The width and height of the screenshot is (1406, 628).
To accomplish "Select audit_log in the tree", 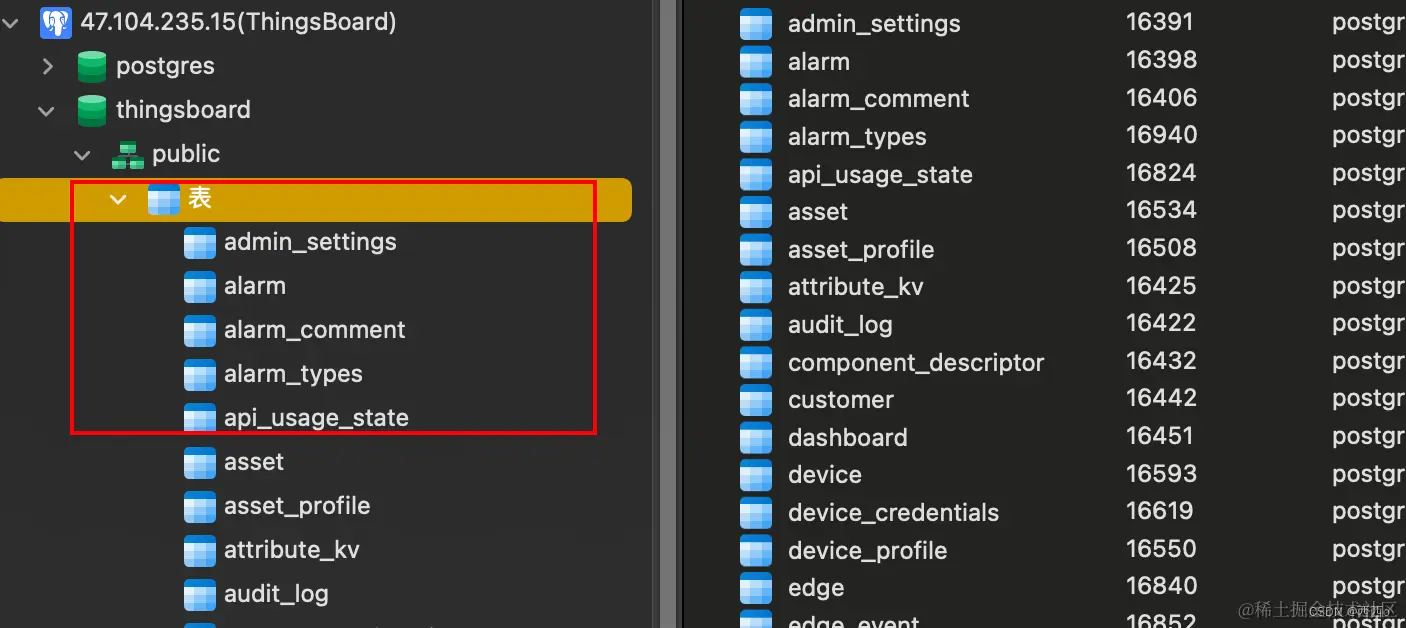I will (x=276, y=594).
